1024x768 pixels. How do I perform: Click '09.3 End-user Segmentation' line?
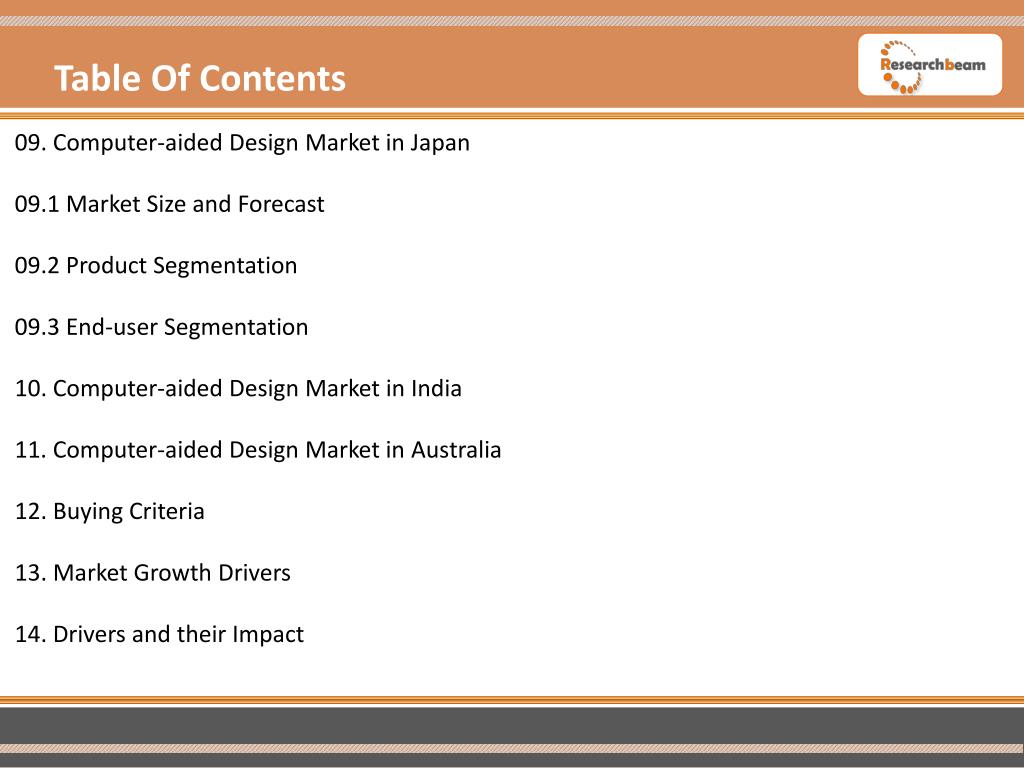point(161,327)
